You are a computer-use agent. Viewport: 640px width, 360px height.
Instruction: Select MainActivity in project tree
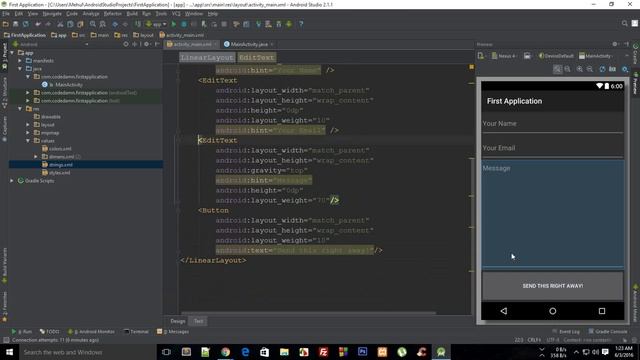69,85
